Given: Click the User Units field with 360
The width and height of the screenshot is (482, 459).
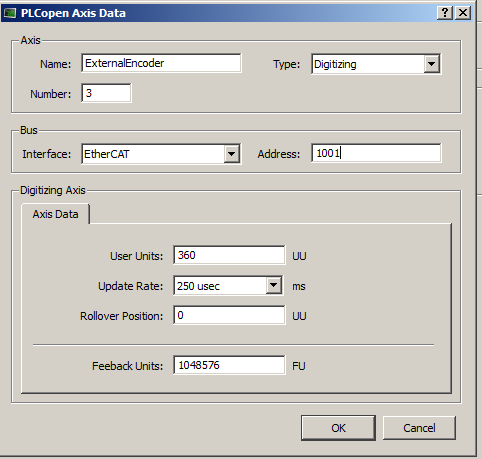Looking at the screenshot, I should (229, 255).
